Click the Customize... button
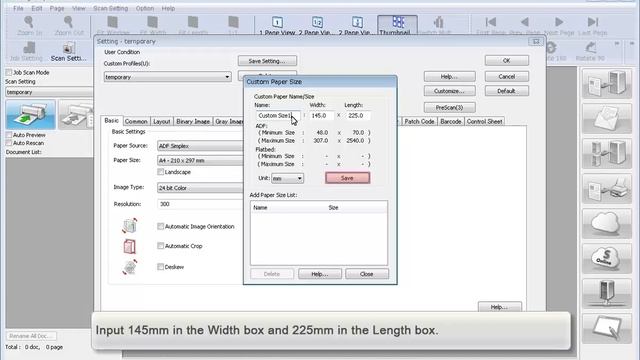The image size is (640, 360). (449, 91)
